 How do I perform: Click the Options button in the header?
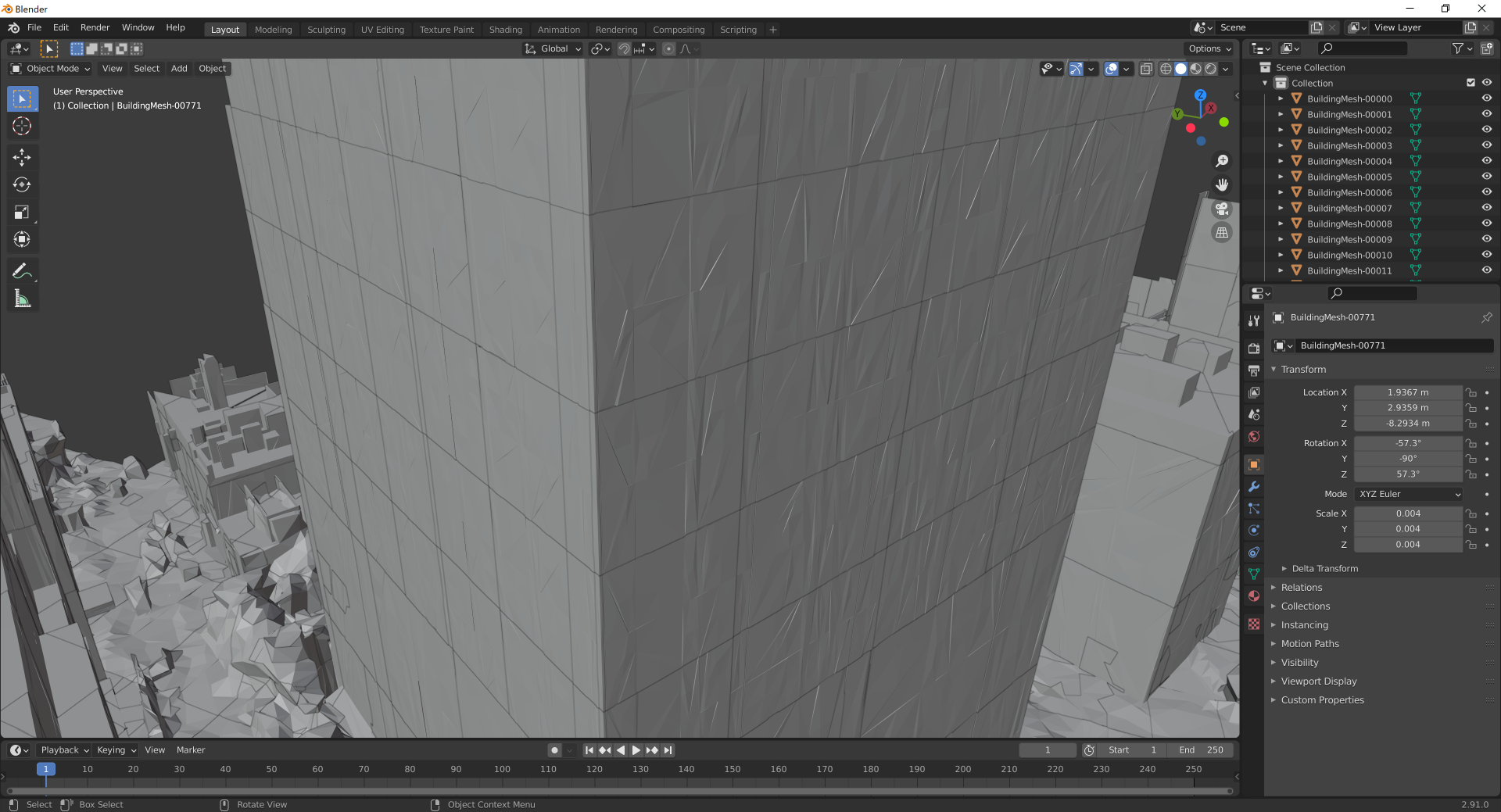click(1208, 48)
